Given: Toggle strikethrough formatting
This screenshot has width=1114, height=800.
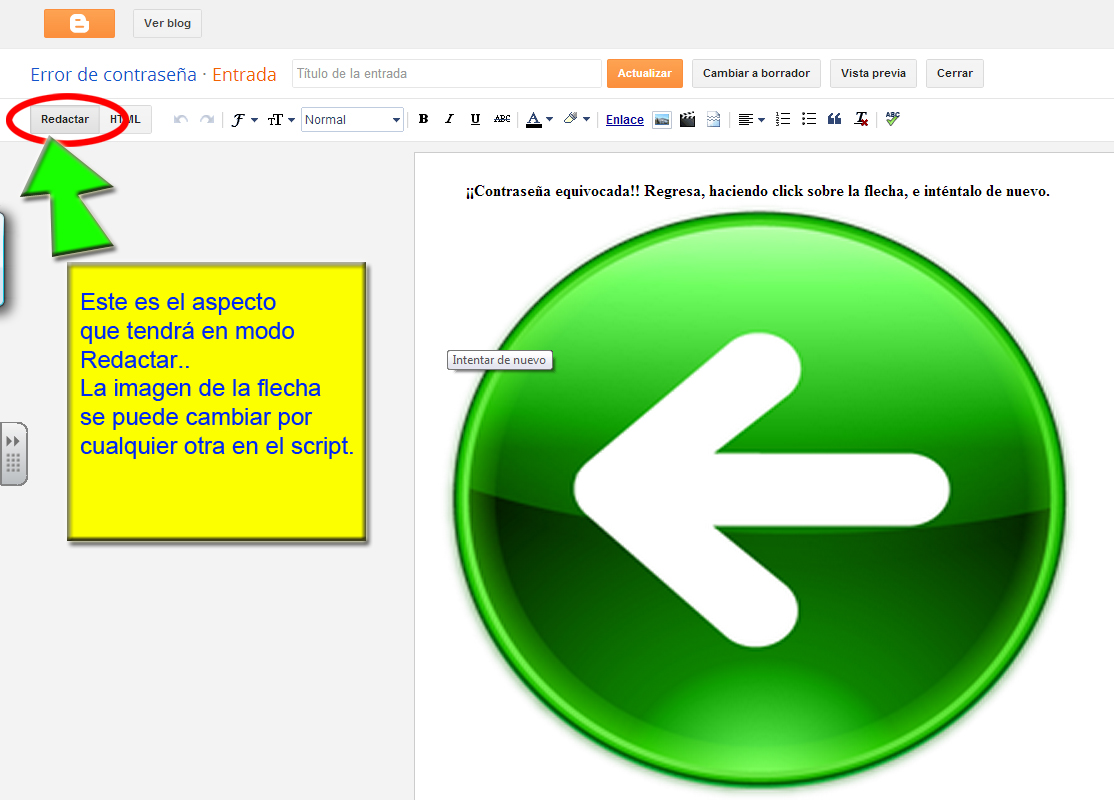Looking at the screenshot, I should coord(501,119).
